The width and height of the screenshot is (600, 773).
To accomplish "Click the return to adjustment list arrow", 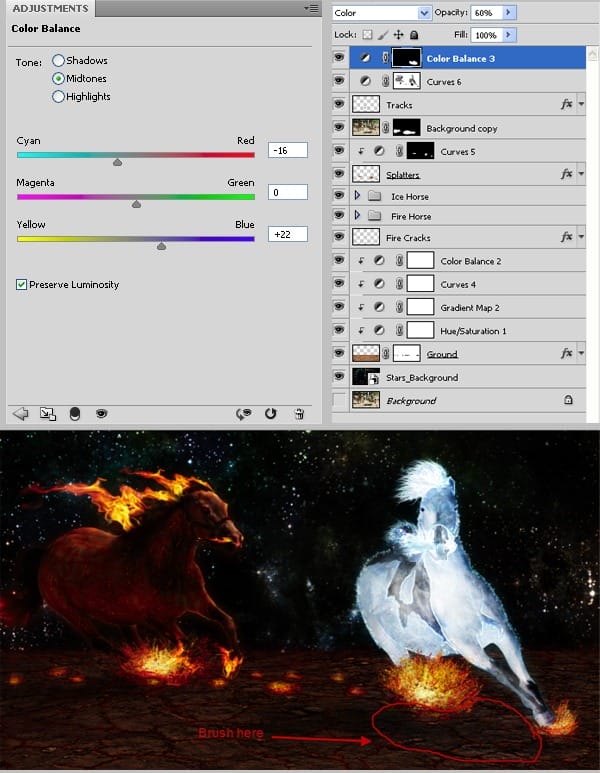I will (21, 414).
